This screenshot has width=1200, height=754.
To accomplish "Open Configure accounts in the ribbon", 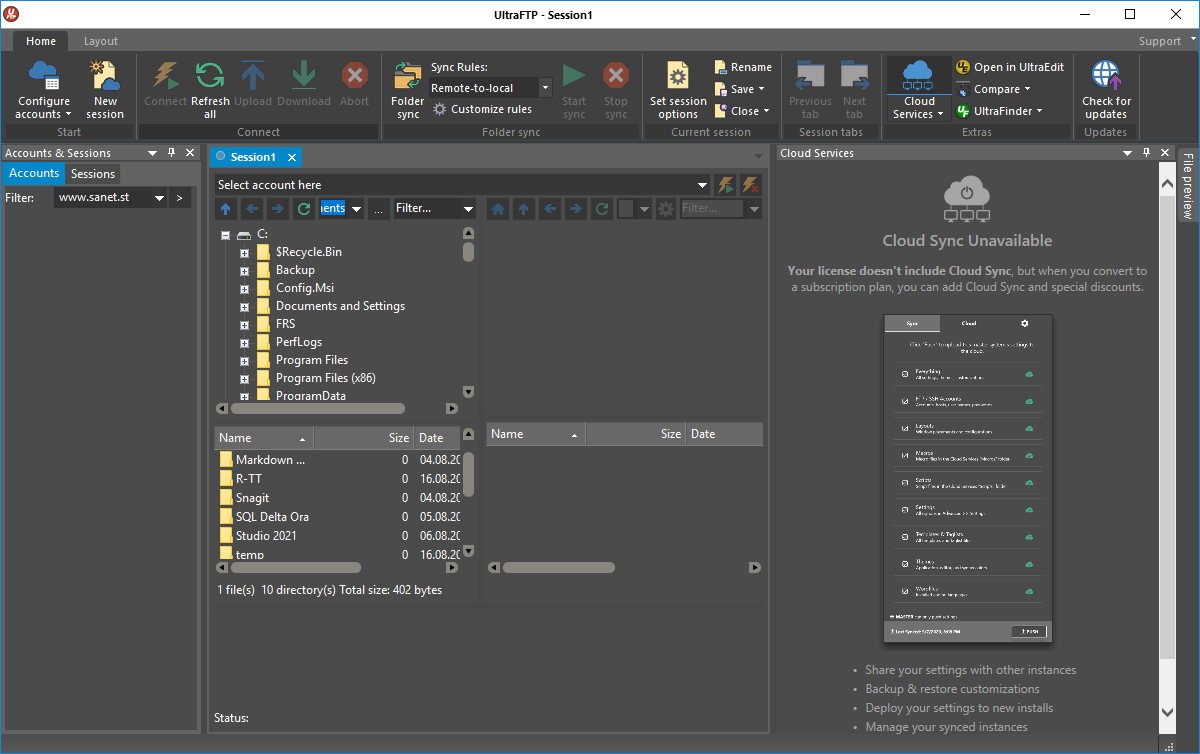I will click(x=43, y=90).
